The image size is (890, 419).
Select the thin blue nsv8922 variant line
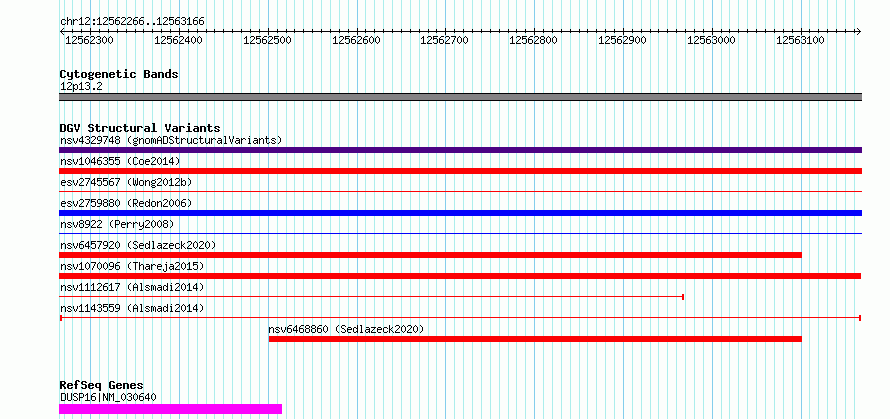point(460,233)
